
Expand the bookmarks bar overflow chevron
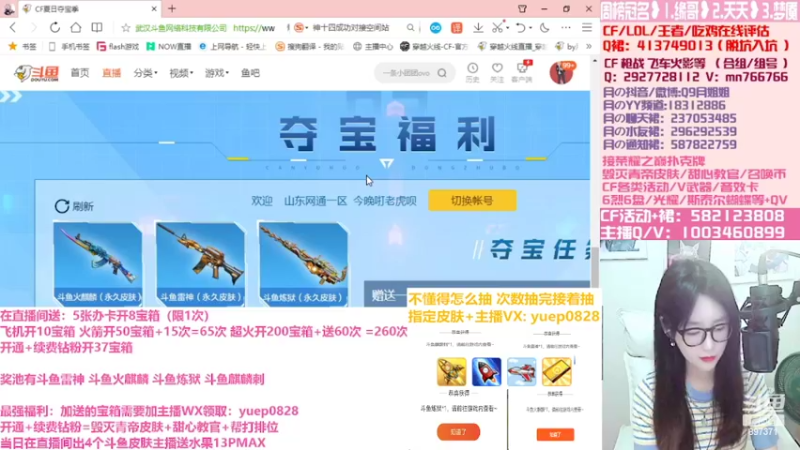[x=588, y=46]
